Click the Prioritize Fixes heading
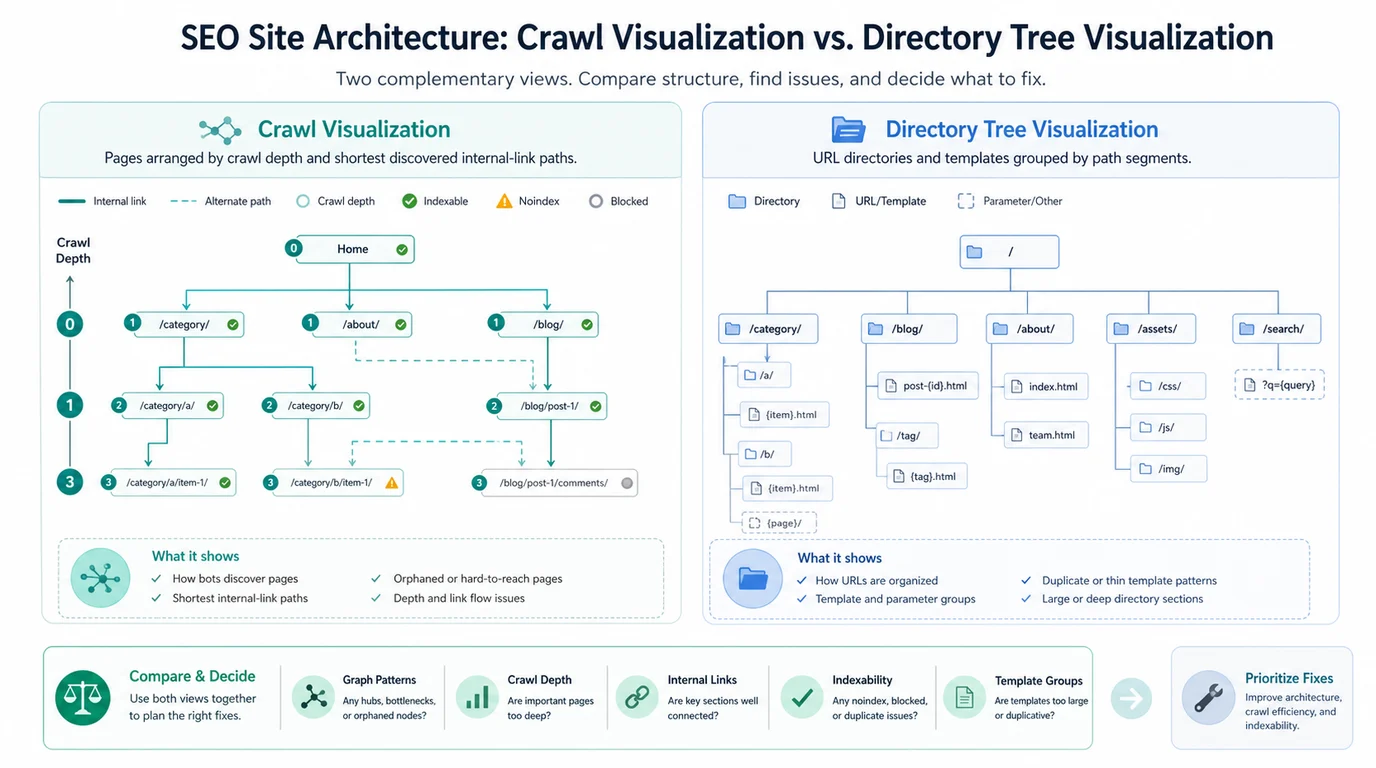 pos(1289,678)
